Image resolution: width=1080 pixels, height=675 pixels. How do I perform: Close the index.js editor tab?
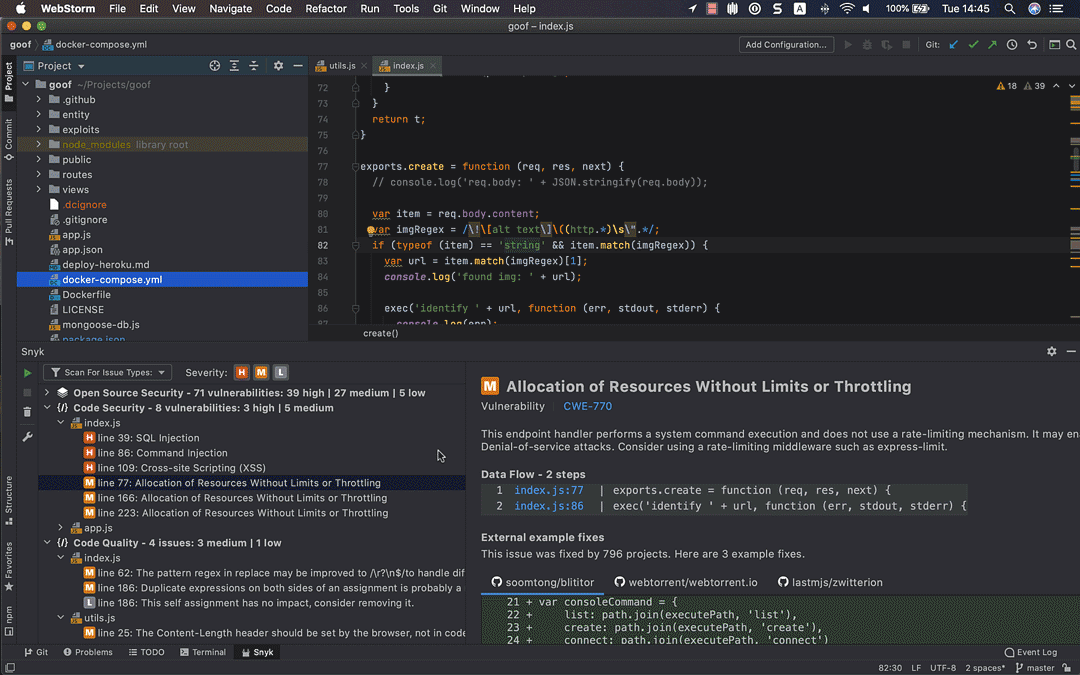(x=433, y=66)
